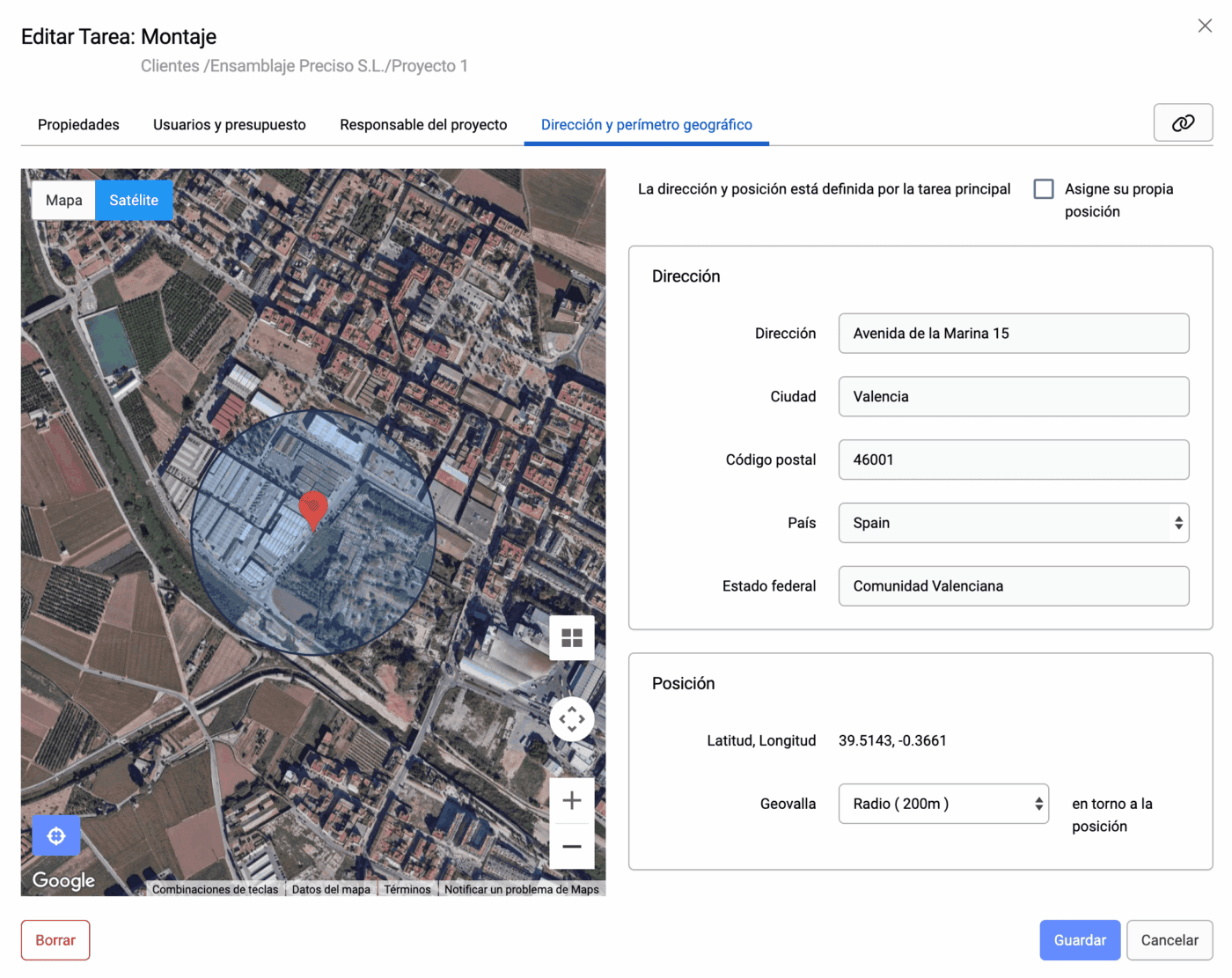Click the Código postal input field

[x=1013, y=460]
